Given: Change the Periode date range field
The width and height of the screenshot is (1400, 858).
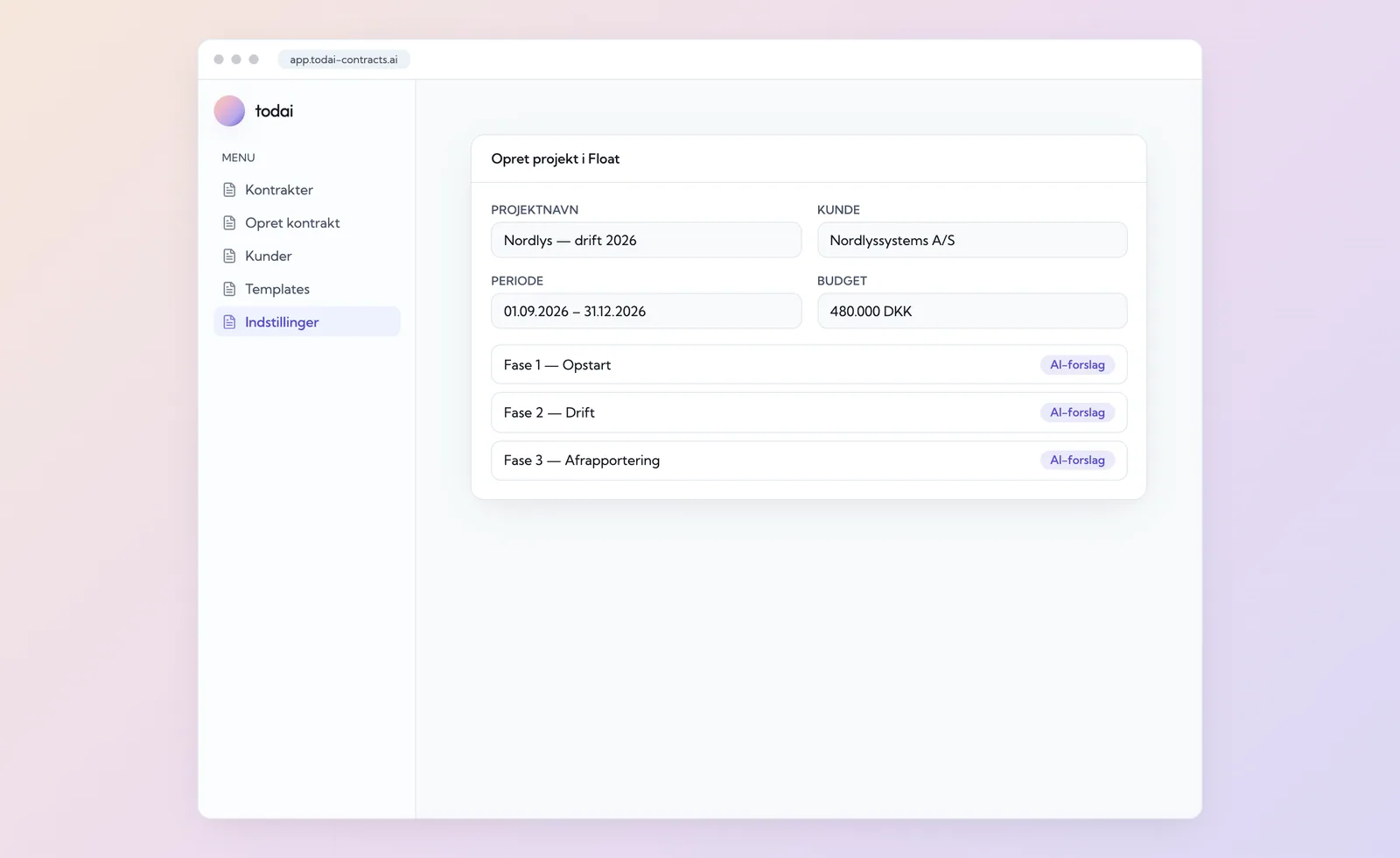Looking at the screenshot, I should [646, 311].
